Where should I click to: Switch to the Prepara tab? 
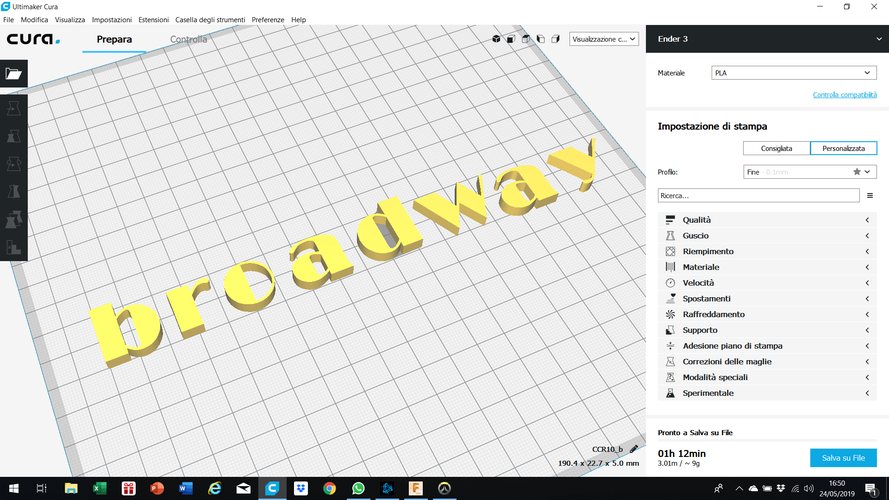(x=114, y=39)
